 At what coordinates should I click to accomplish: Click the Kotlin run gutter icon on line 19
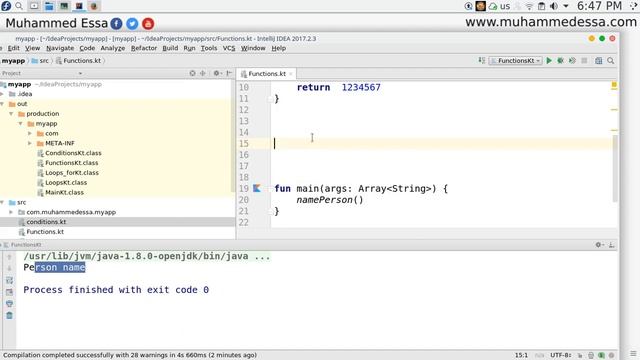coord(257,188)
